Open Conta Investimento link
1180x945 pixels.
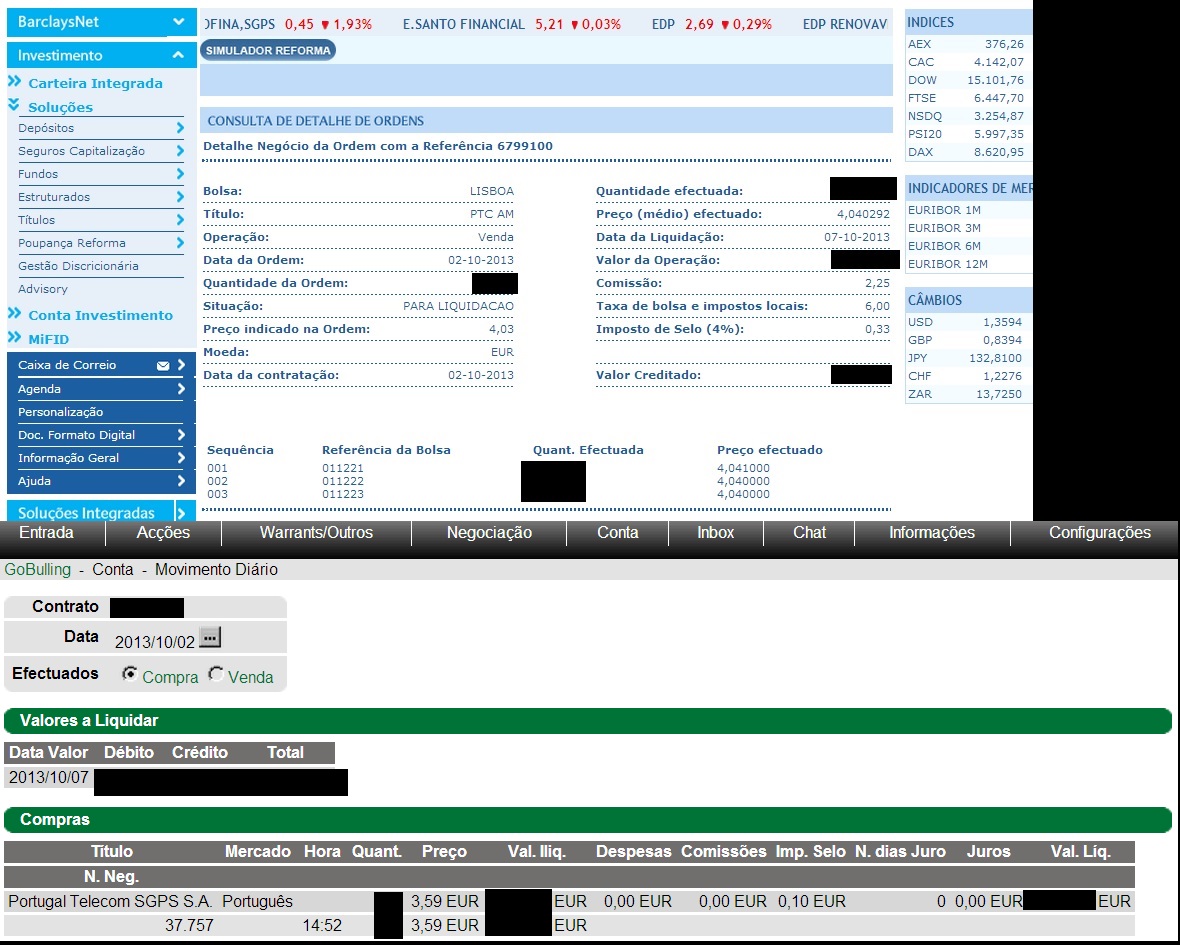(101, 314)
